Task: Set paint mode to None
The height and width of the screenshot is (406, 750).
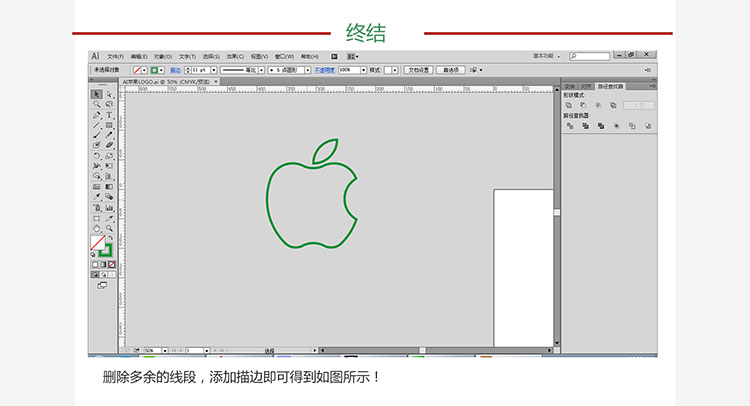Action: 111,264
